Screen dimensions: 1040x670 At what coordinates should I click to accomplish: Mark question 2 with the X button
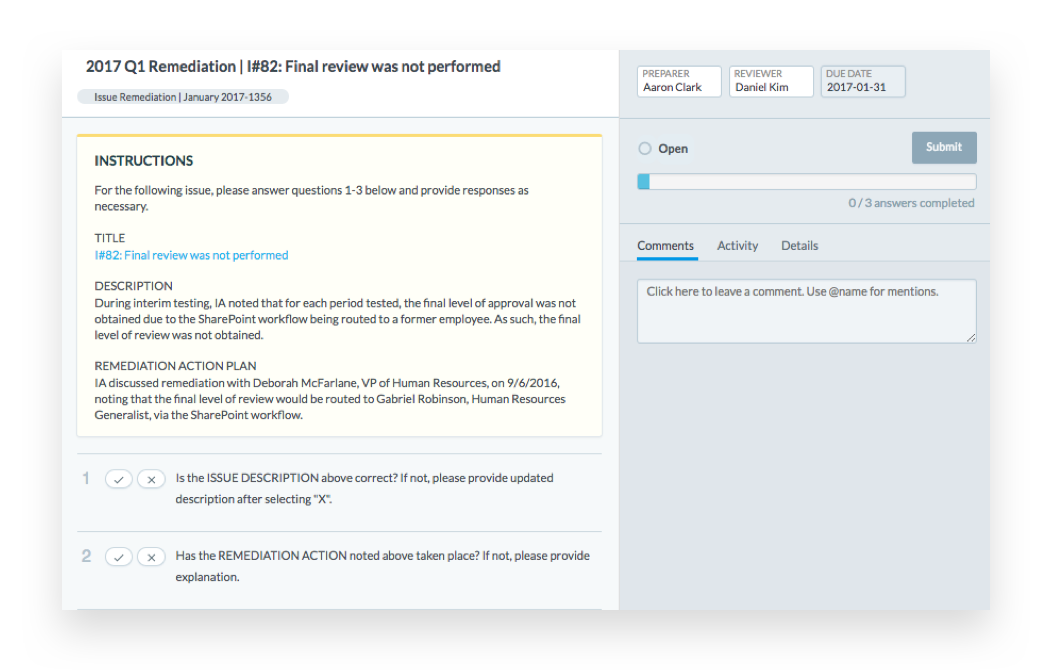[151, 557]
